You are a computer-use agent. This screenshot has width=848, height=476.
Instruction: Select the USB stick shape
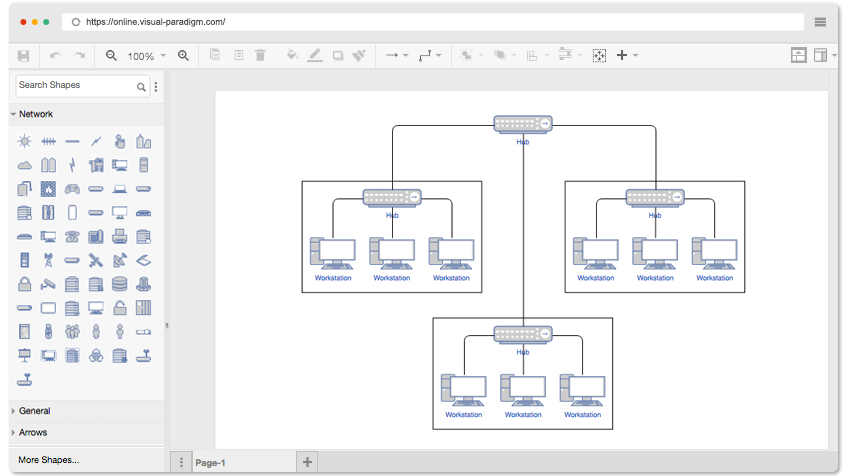click(48, 332)
